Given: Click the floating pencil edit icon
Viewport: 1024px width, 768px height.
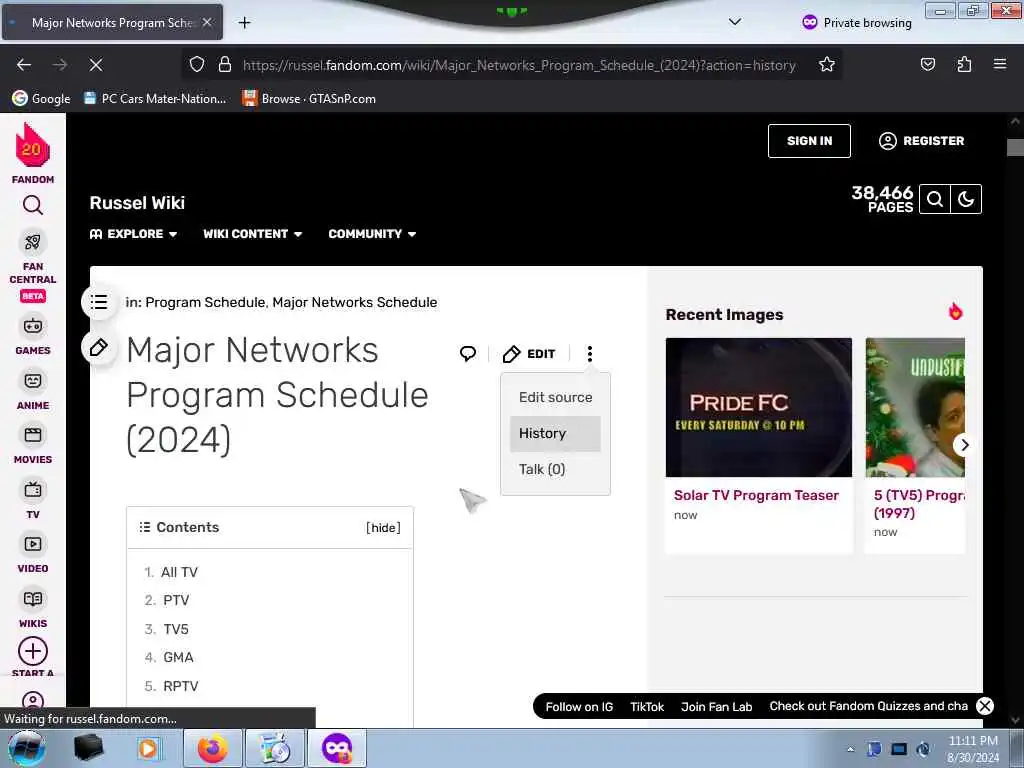Looking at the screenshot, I should [x=99, y=347].
